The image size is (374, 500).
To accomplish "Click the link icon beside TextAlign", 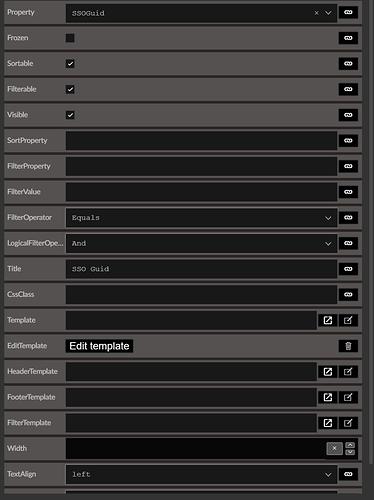I will (x=348, y=474).
